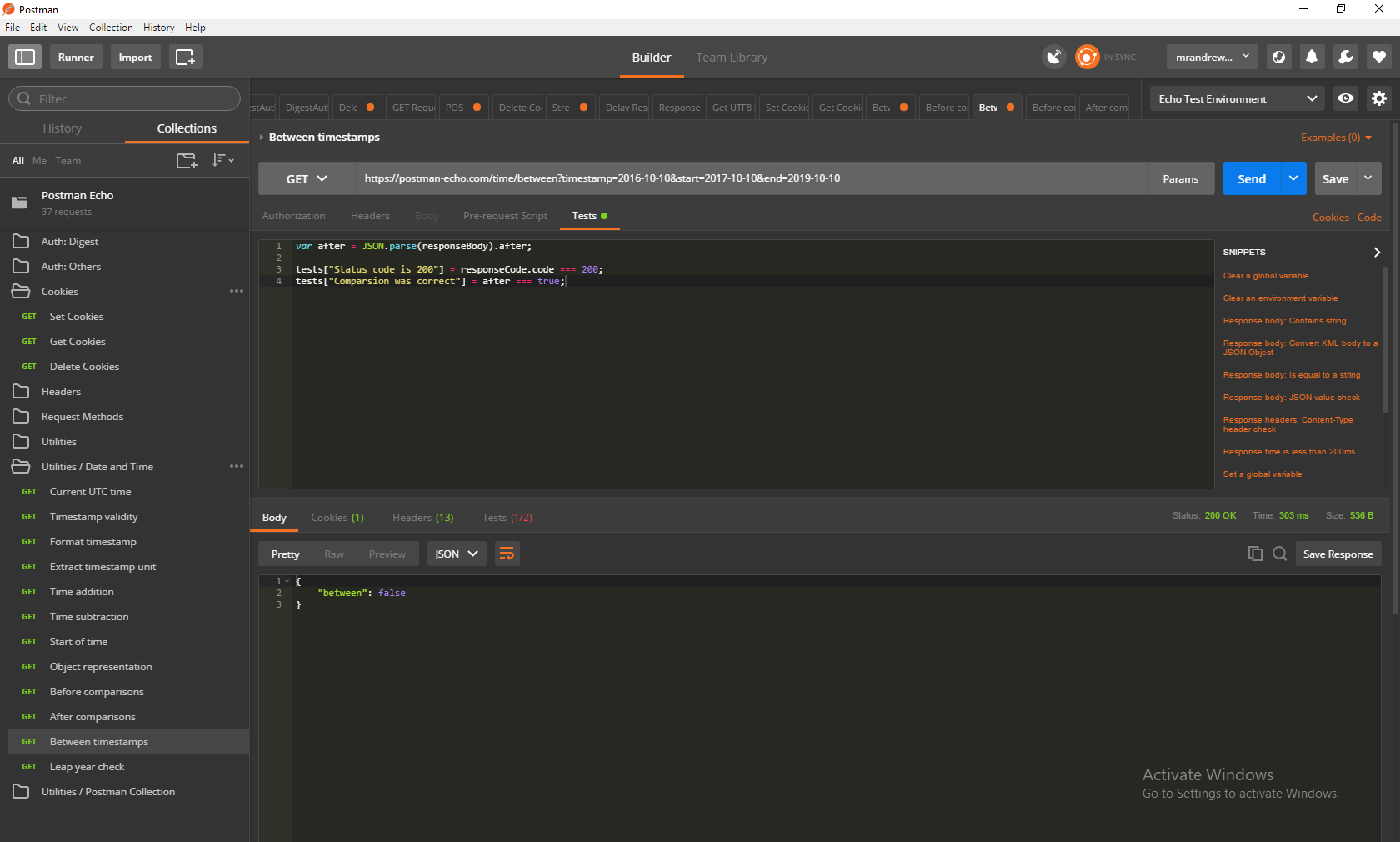This screenshot has width=1400, height=842.
Task: Select Echo Test Environment dropdown
Action: (x=1237, y=98)
